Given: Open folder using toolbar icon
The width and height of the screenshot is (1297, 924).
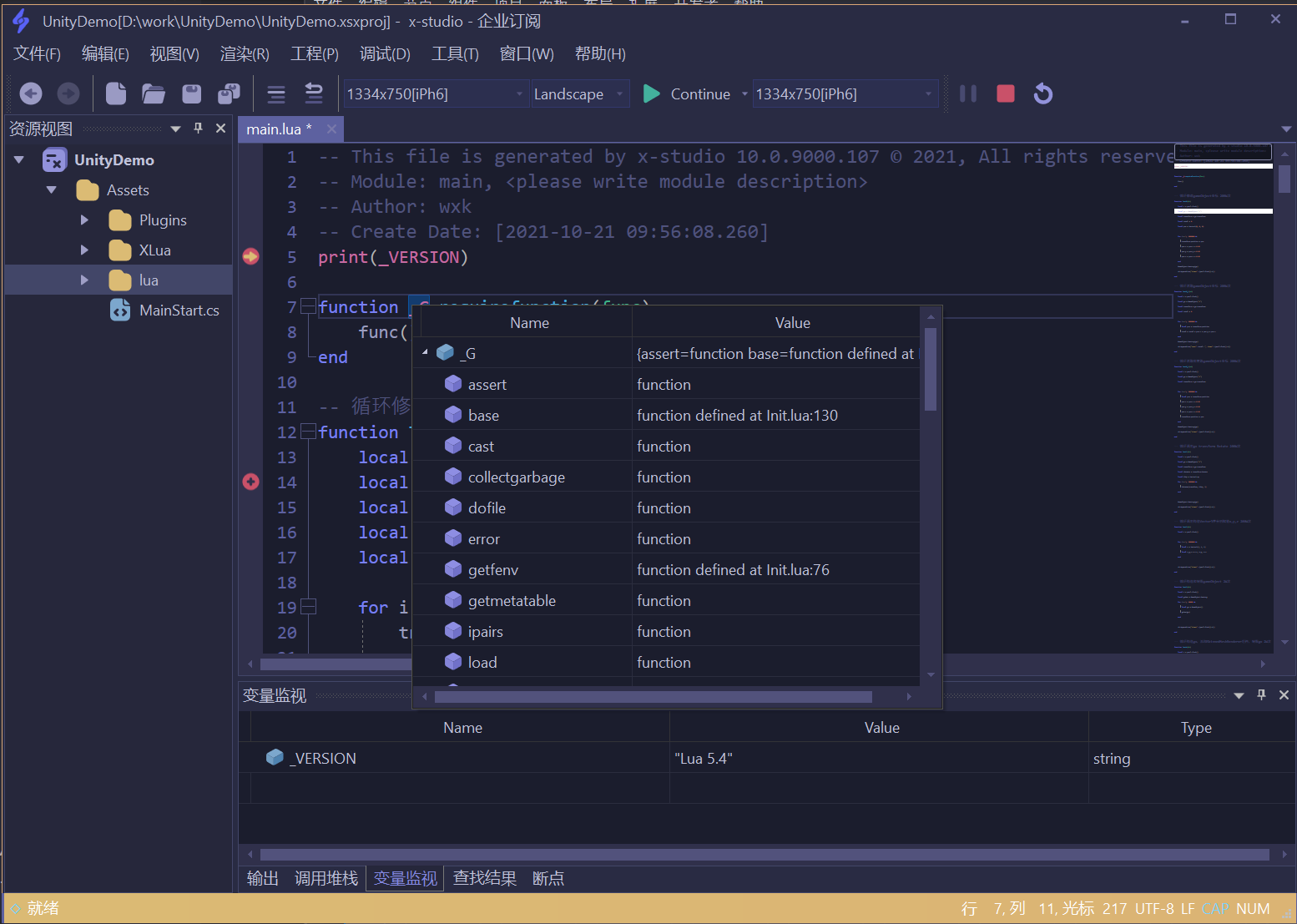Looking at the screenshot, I should click(x=154, y=93).
